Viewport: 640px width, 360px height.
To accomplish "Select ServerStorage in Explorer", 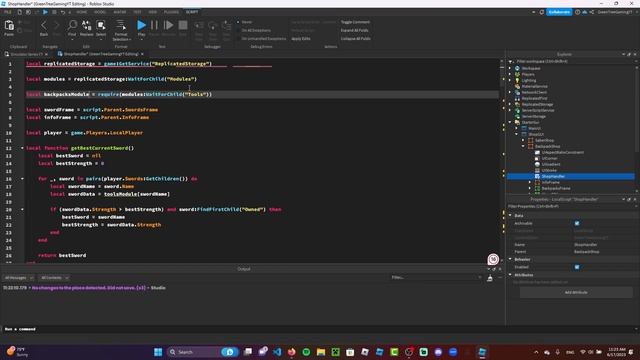I will [533, 116].
